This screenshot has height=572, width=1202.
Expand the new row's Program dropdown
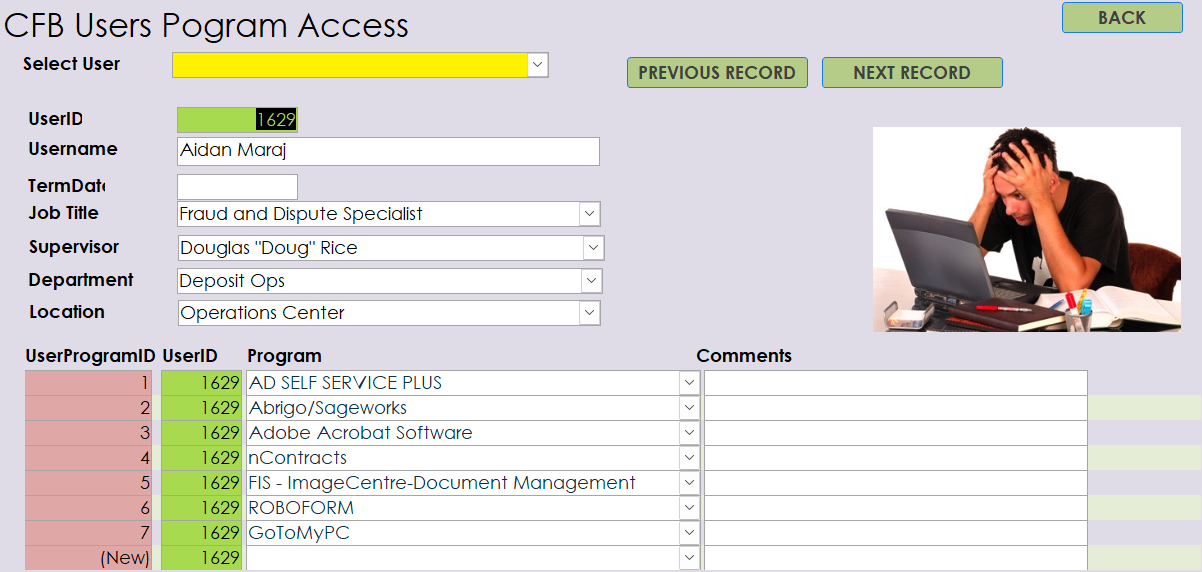(x=689, y=558)
